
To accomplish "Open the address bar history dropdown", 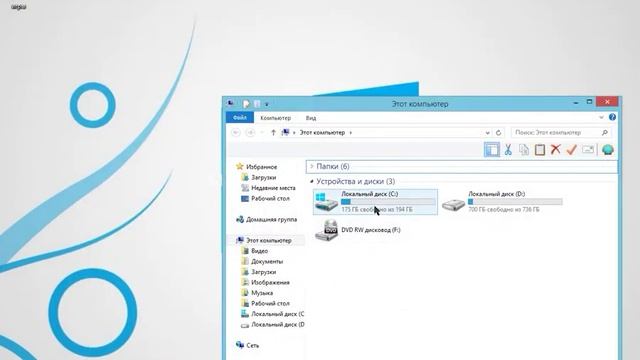I will pyautogui.click(x=487, y=133).
